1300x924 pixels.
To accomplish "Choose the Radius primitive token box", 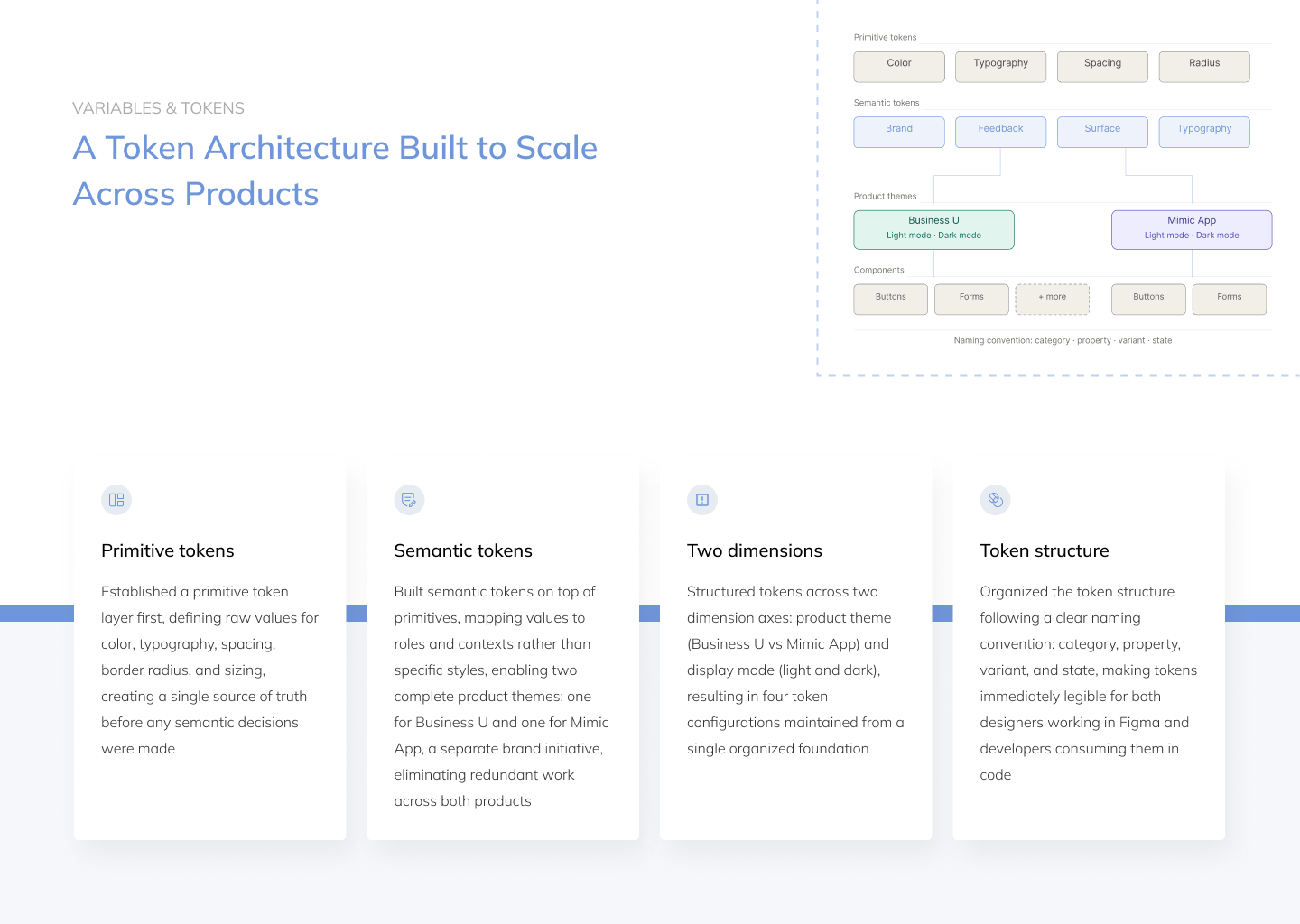I will [1204, 66].
